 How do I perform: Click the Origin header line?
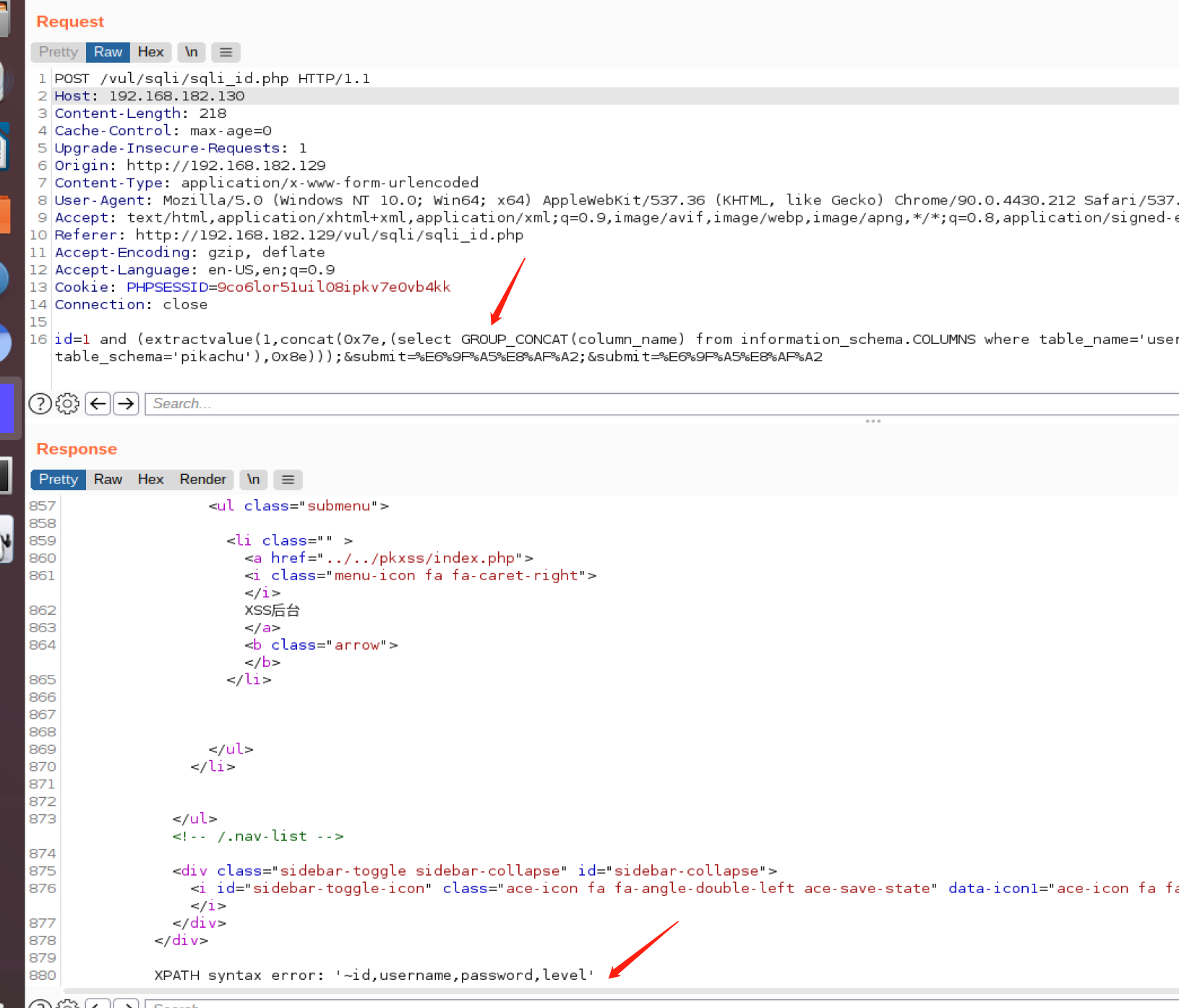coord(190,165)
